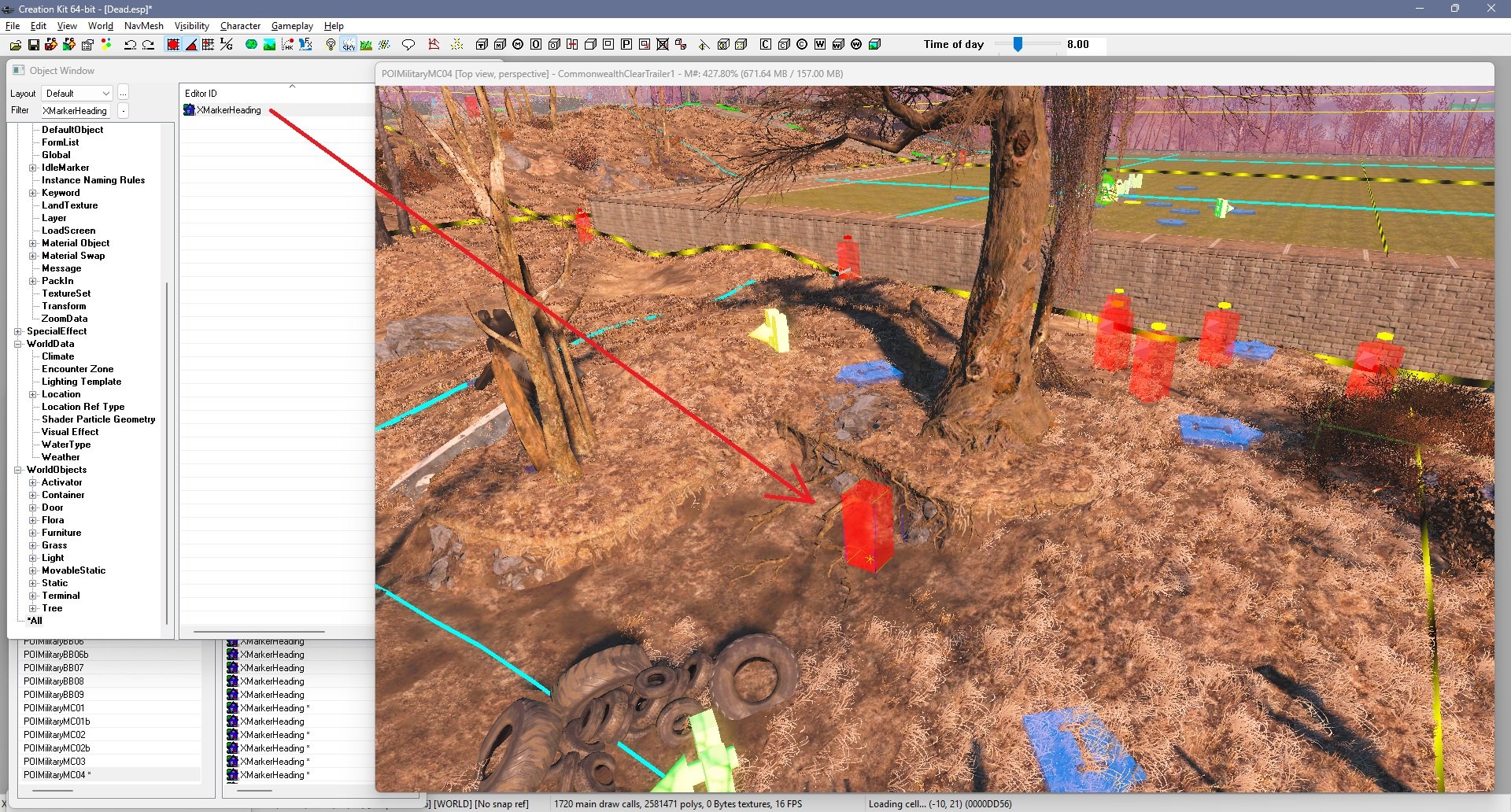This screenshot has height=812, width=1511.
Task: Toggle the SKY rendering button
Action: tap(349, 45)
